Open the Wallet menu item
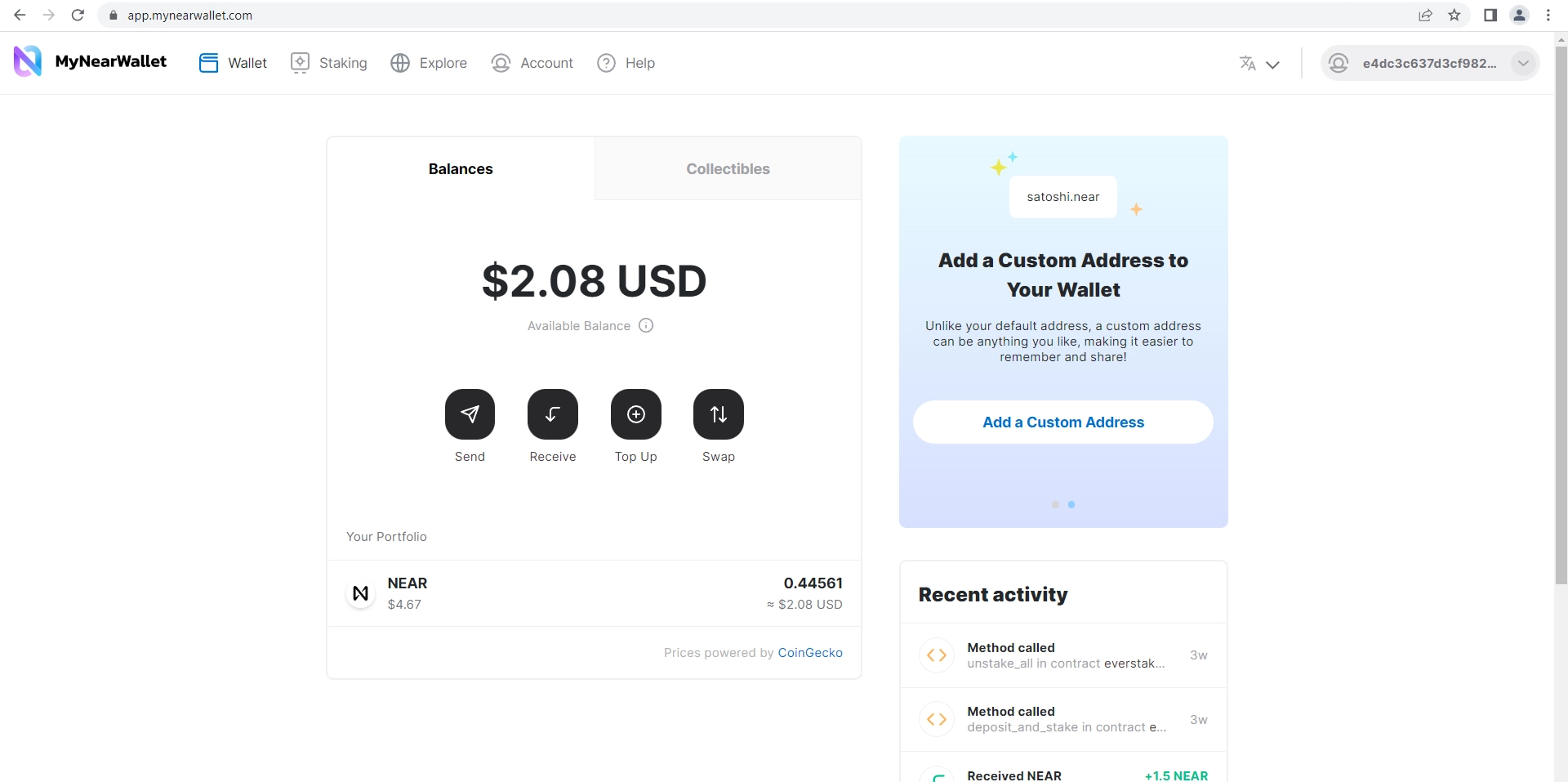The height and width of the screenshot is (782, 1568). tap(233, 63)
